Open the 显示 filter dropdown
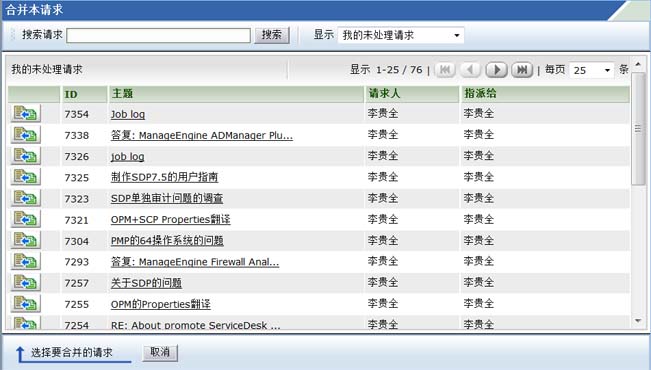Image resolution: width=651 pixels, height=370 pixels. [x=401, y=35]
